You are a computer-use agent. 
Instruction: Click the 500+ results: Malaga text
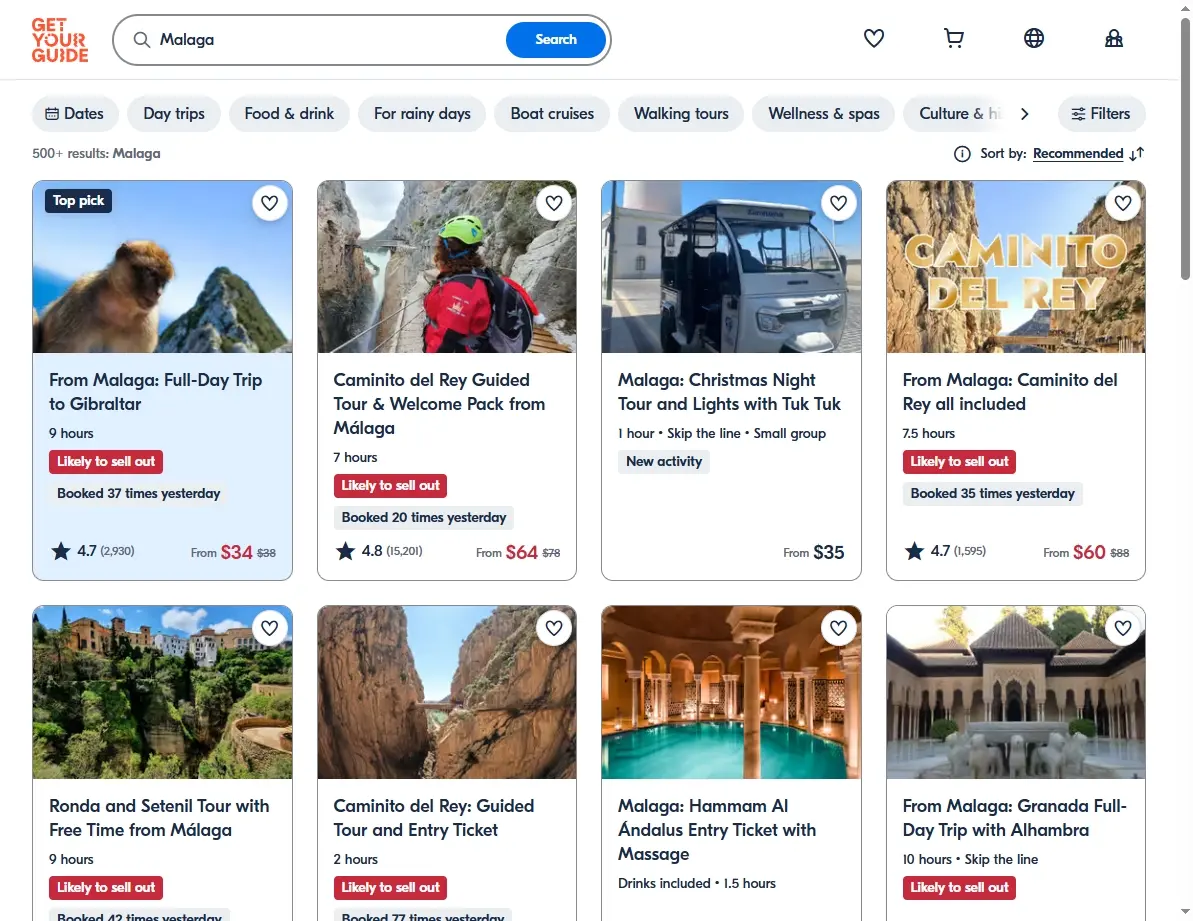pyautogui.click(x=96, y=154)
